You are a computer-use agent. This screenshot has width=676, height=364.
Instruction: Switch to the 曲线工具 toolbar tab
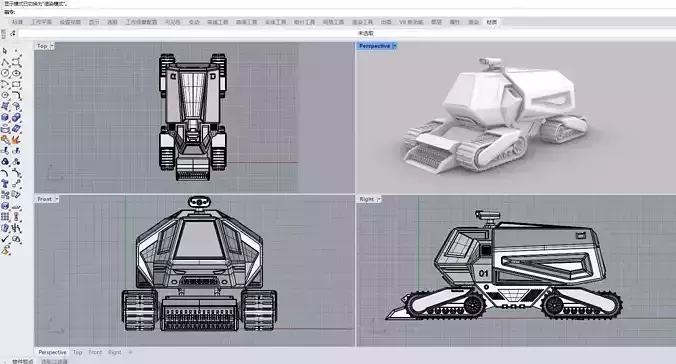[x=217, y=22]
